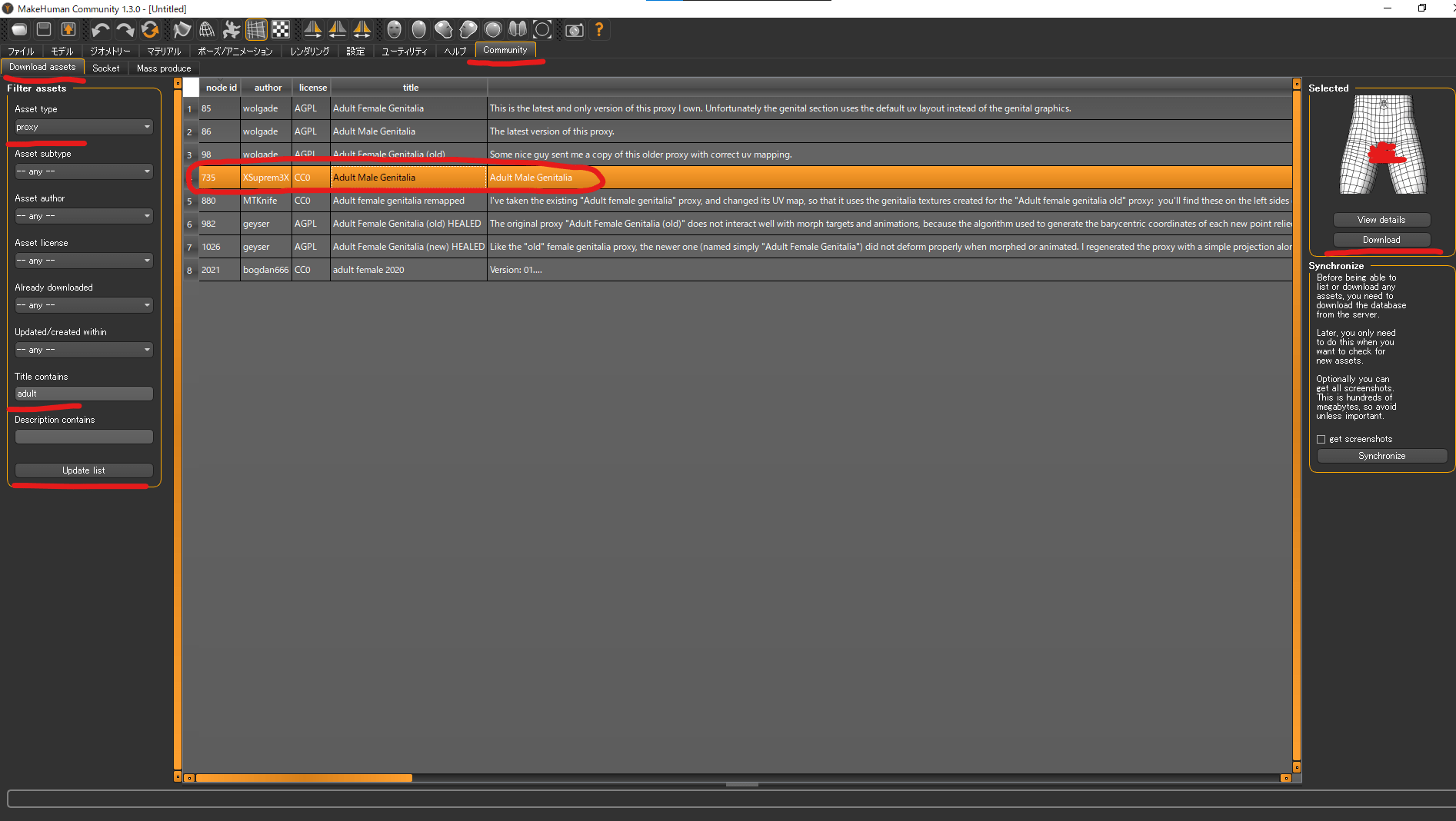
Task: Click the save floppy disk icon
Action: click(x=44, y=30)
